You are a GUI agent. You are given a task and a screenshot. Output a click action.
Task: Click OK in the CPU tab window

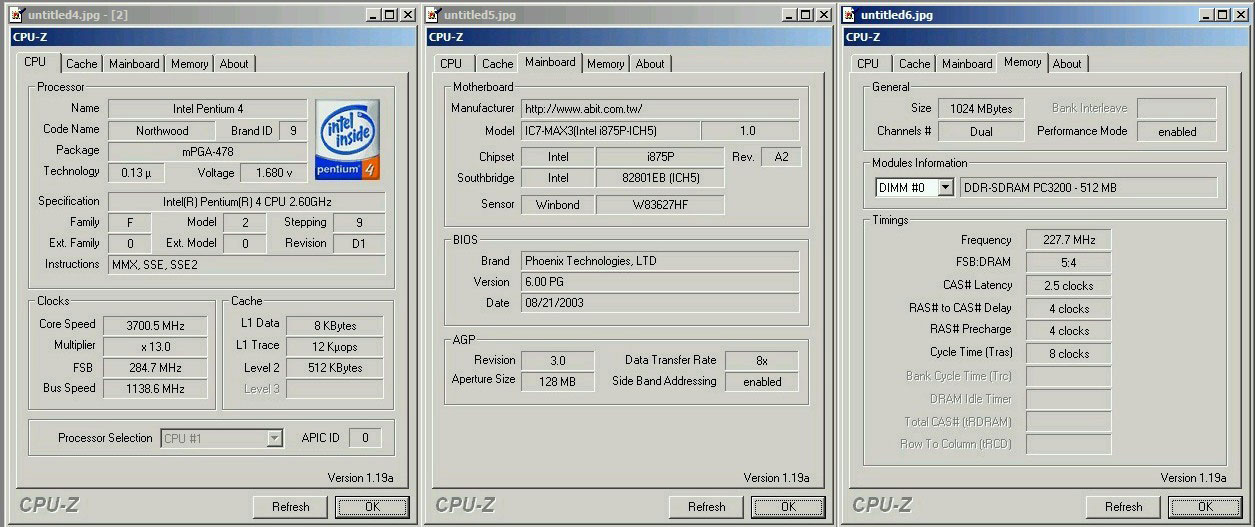(x=372, y=507)
